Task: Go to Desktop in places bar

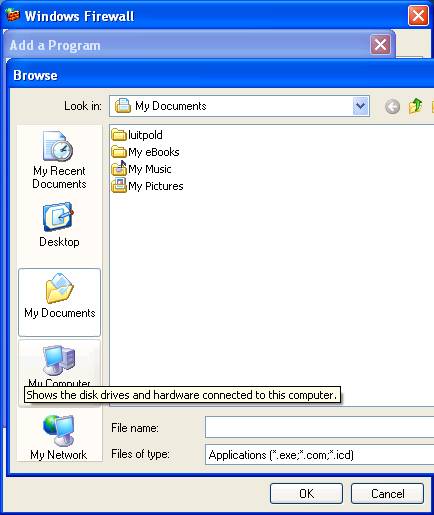Action: click(x=59, y=225)
